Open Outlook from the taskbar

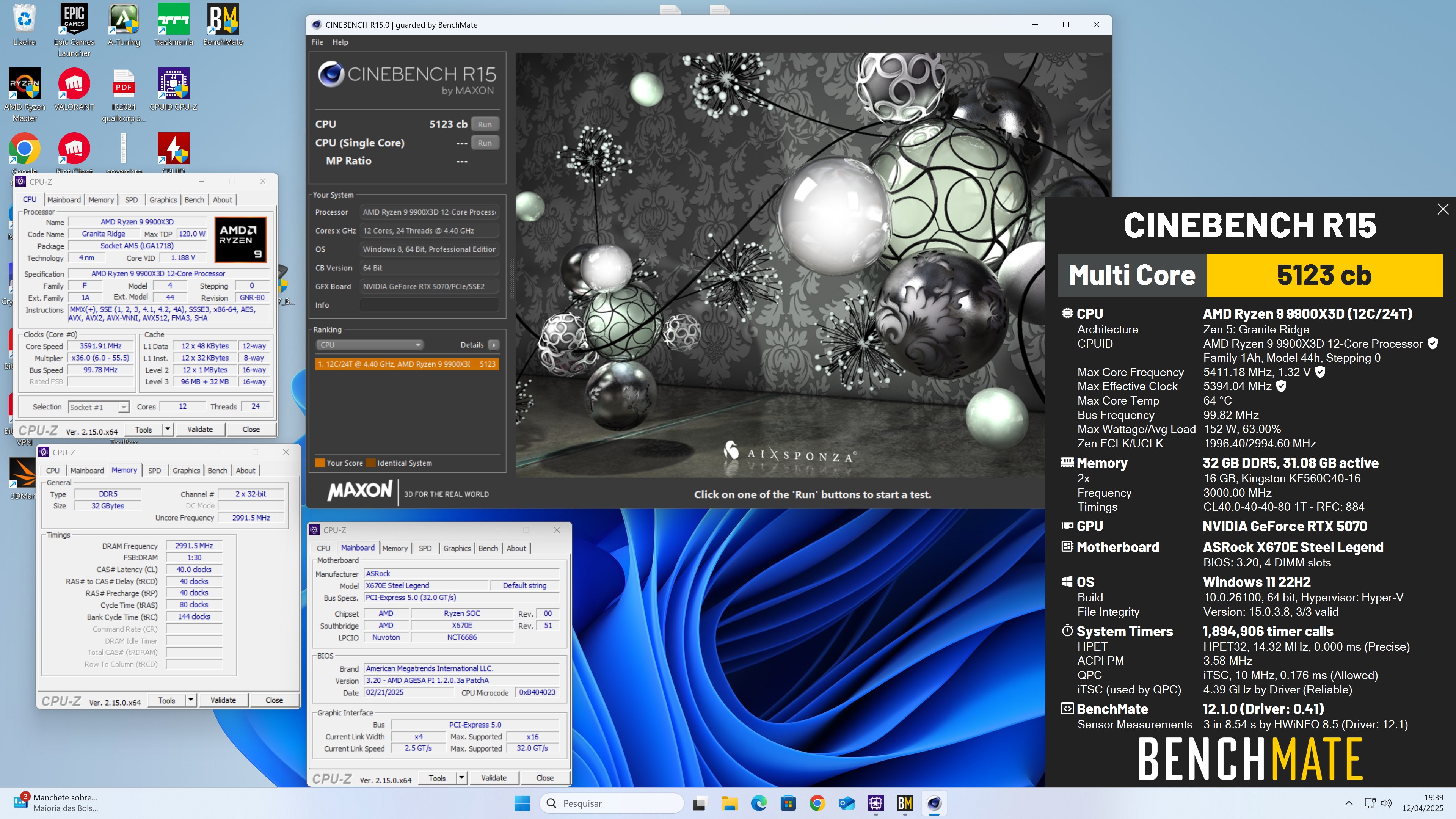pyautogui.click(x=847, y=803)
